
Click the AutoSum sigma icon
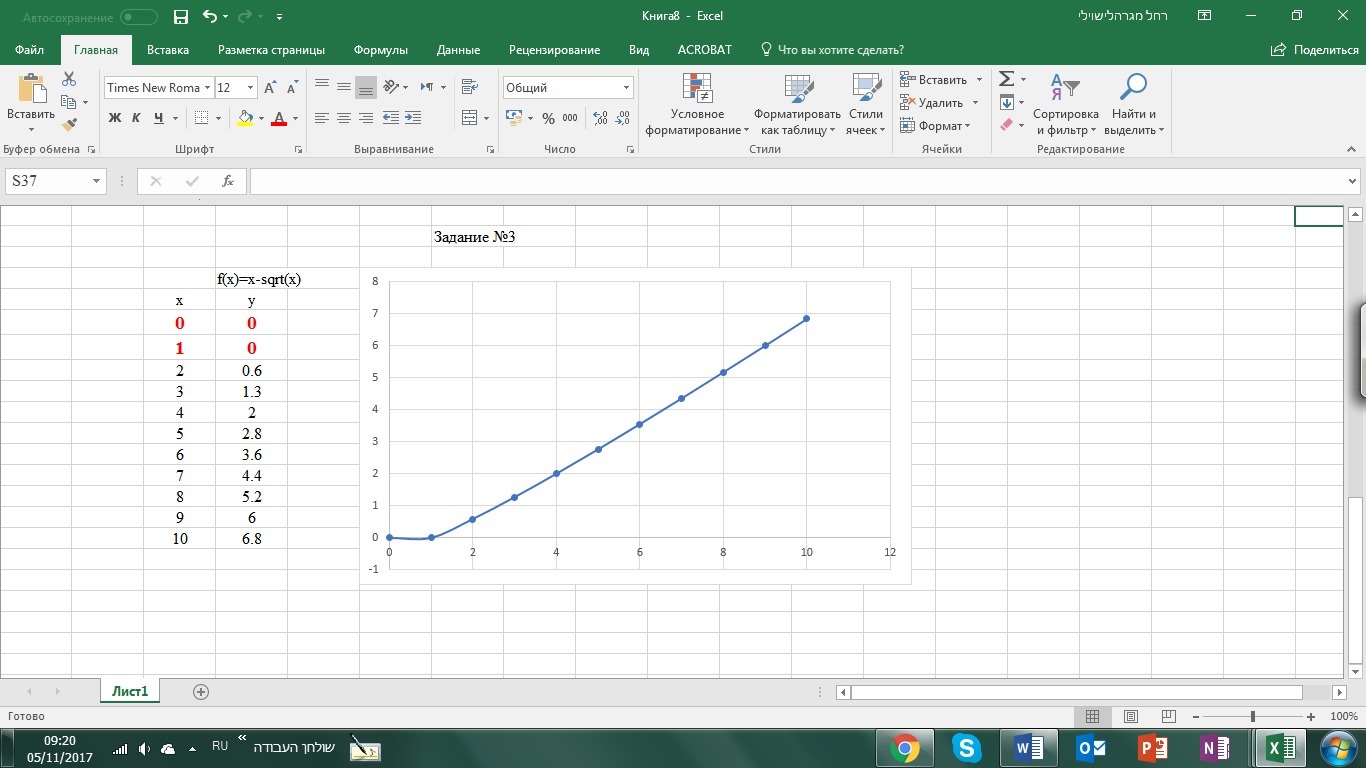(x=1007, y=79)
